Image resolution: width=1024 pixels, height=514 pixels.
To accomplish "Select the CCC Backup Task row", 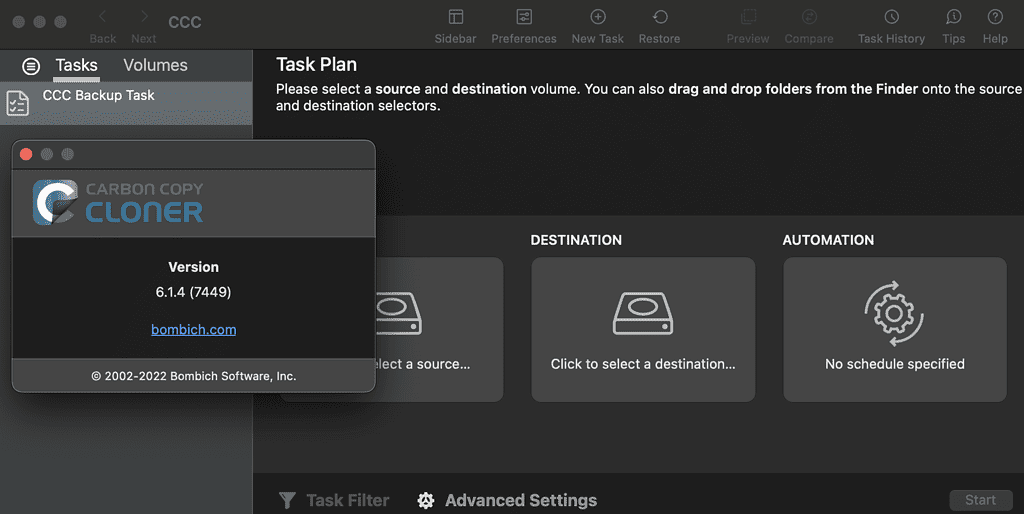I will 126,103.
